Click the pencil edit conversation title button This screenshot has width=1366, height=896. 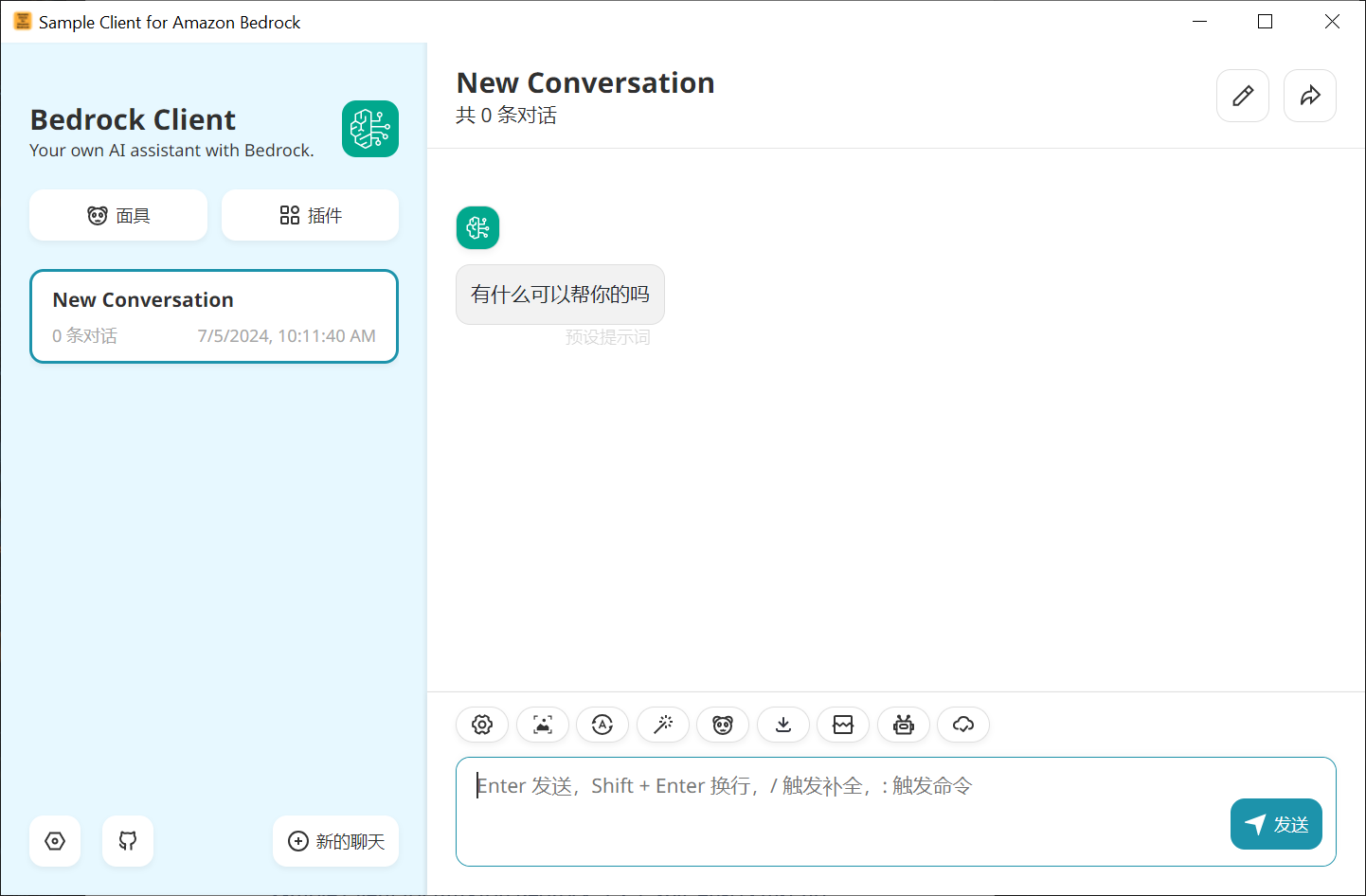click(x=1243, y=96)
